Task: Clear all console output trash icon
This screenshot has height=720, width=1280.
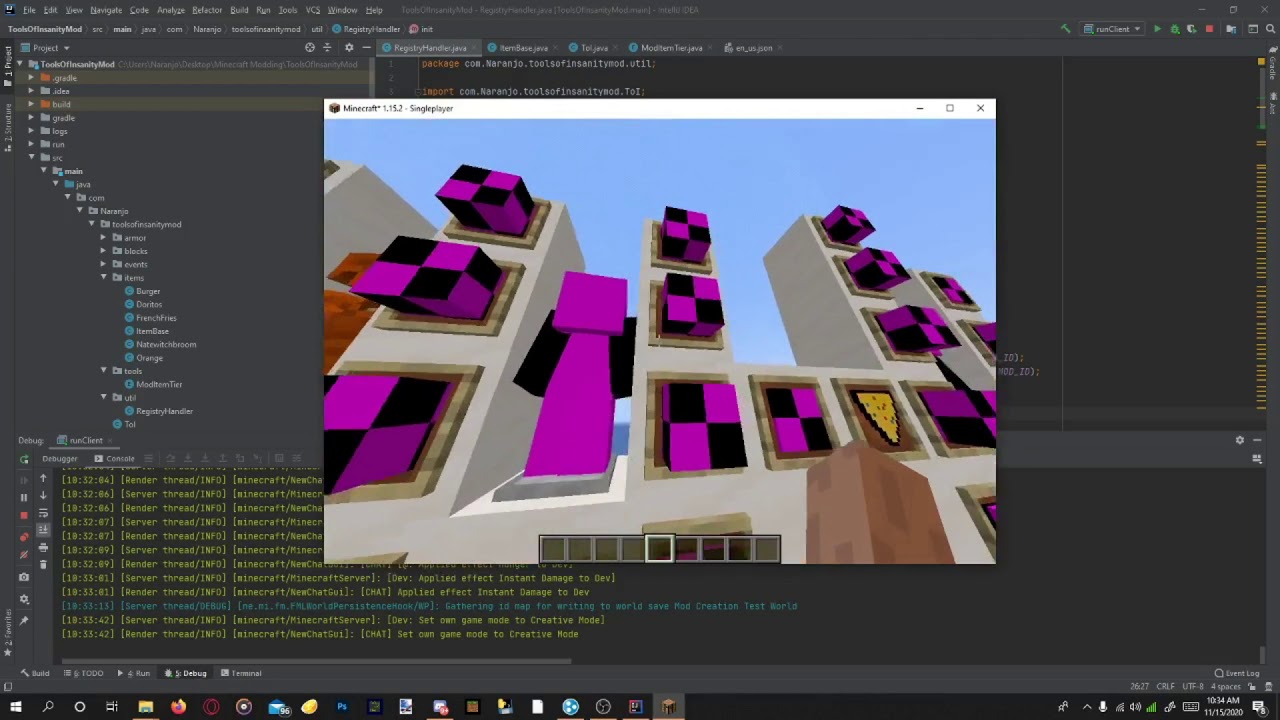Action: 43,565
